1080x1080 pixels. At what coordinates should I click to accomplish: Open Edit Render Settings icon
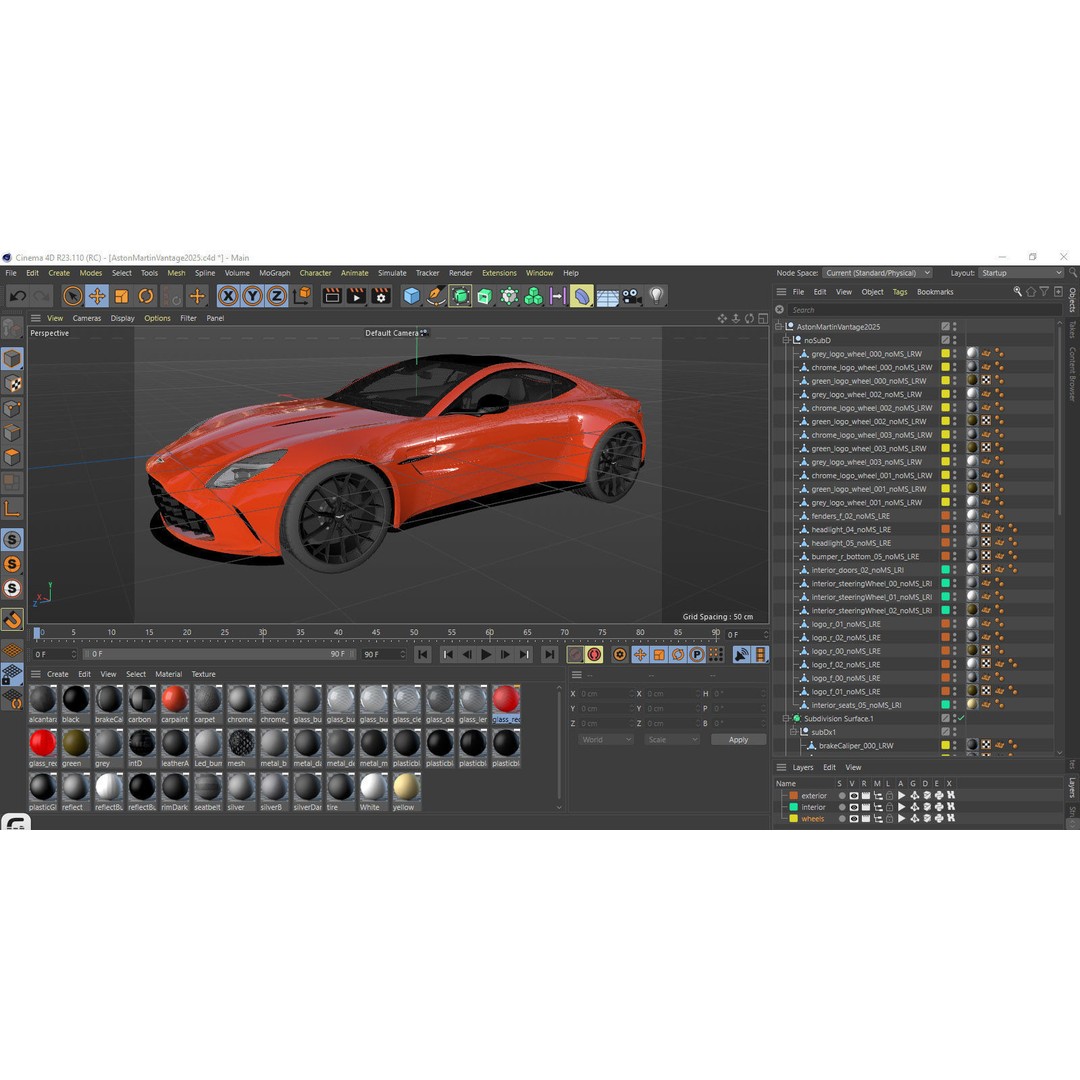tap(381, 296)
